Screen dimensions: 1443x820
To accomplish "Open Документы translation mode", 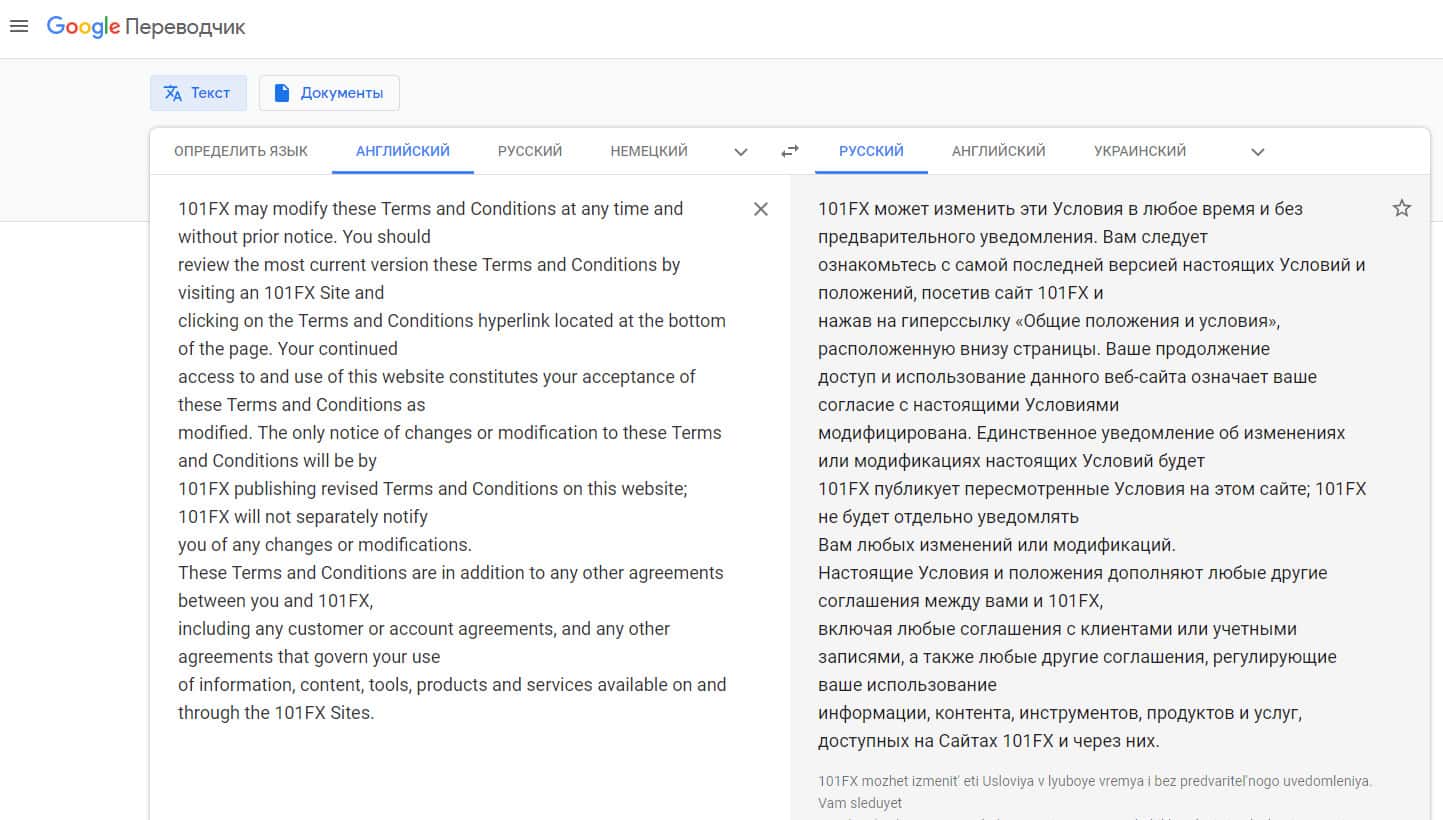I will click(x=329, y=93).
